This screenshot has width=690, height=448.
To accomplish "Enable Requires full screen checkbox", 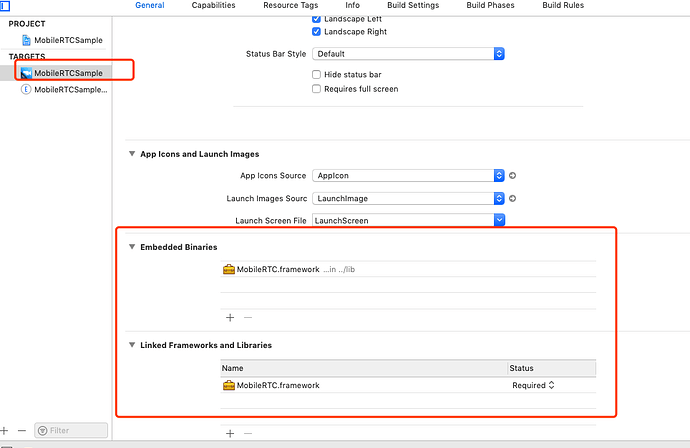I will point(316,89).
